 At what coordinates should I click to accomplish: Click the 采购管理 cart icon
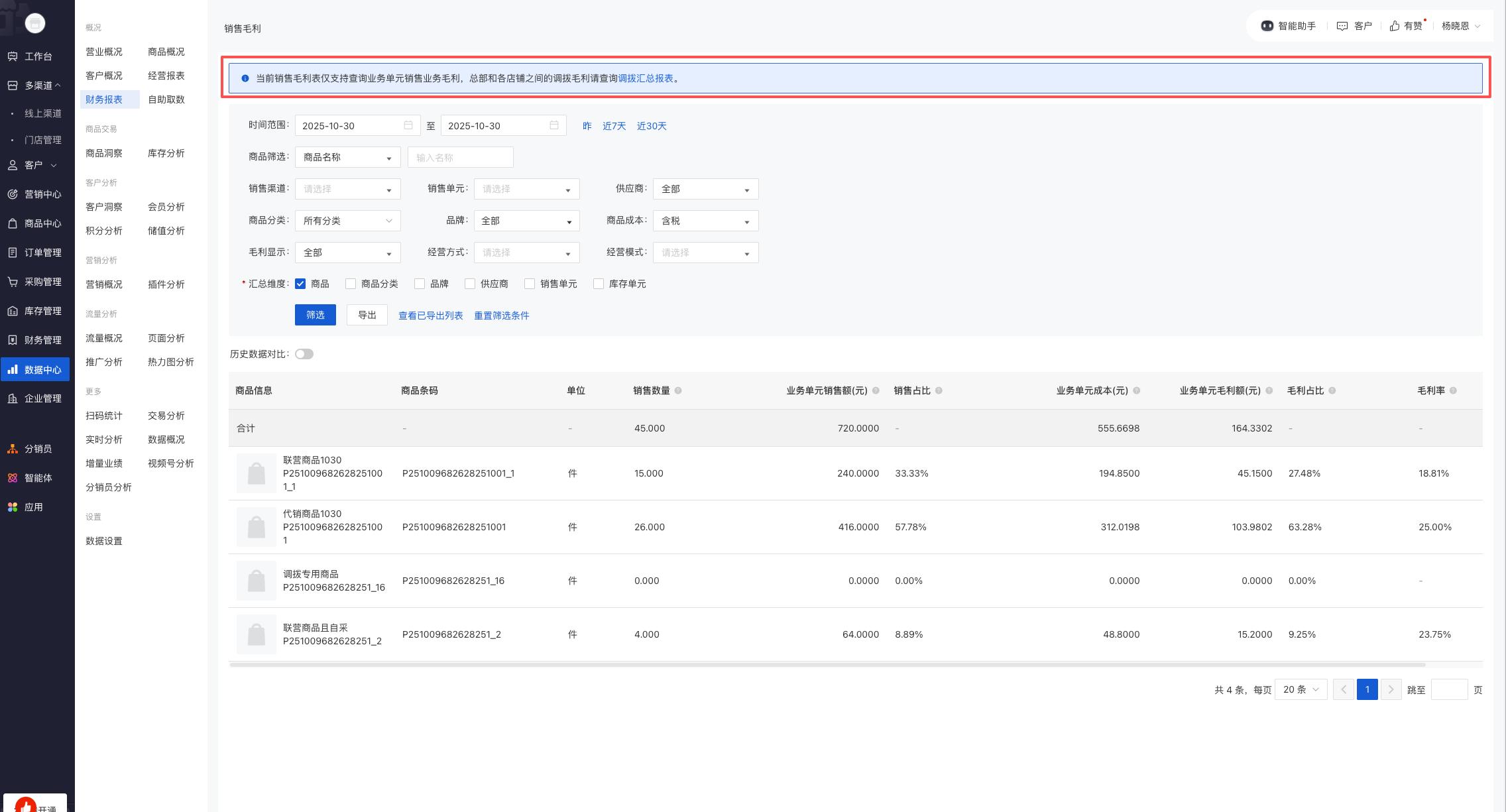[13, 282]
